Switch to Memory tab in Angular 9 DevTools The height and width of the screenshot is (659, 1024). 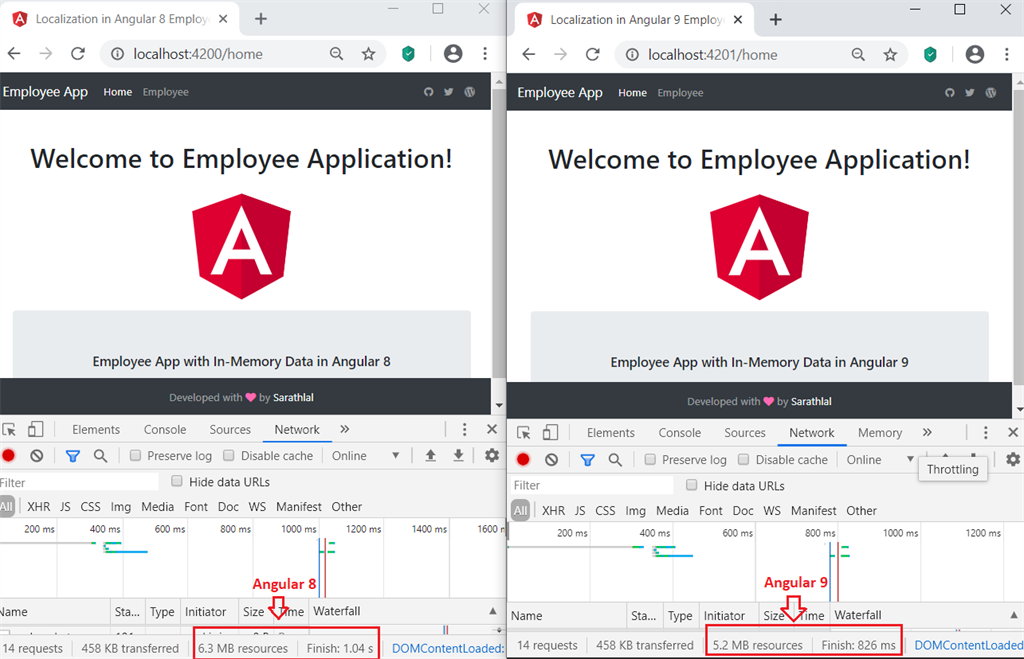[x=880, y=433]
